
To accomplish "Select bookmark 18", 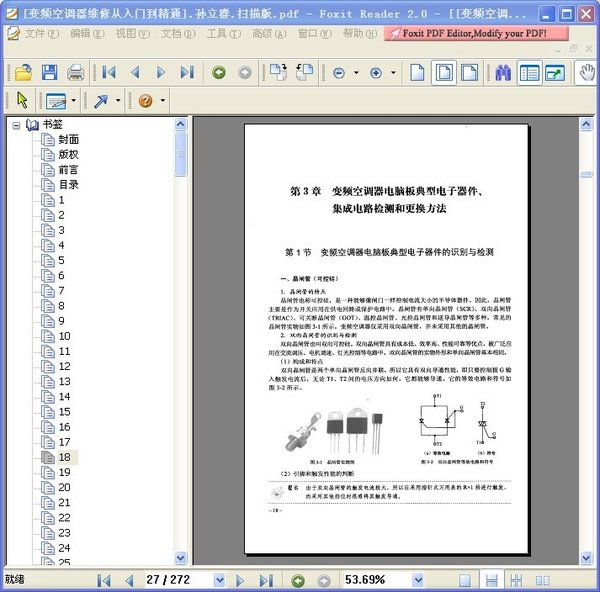I will point(65,457).
